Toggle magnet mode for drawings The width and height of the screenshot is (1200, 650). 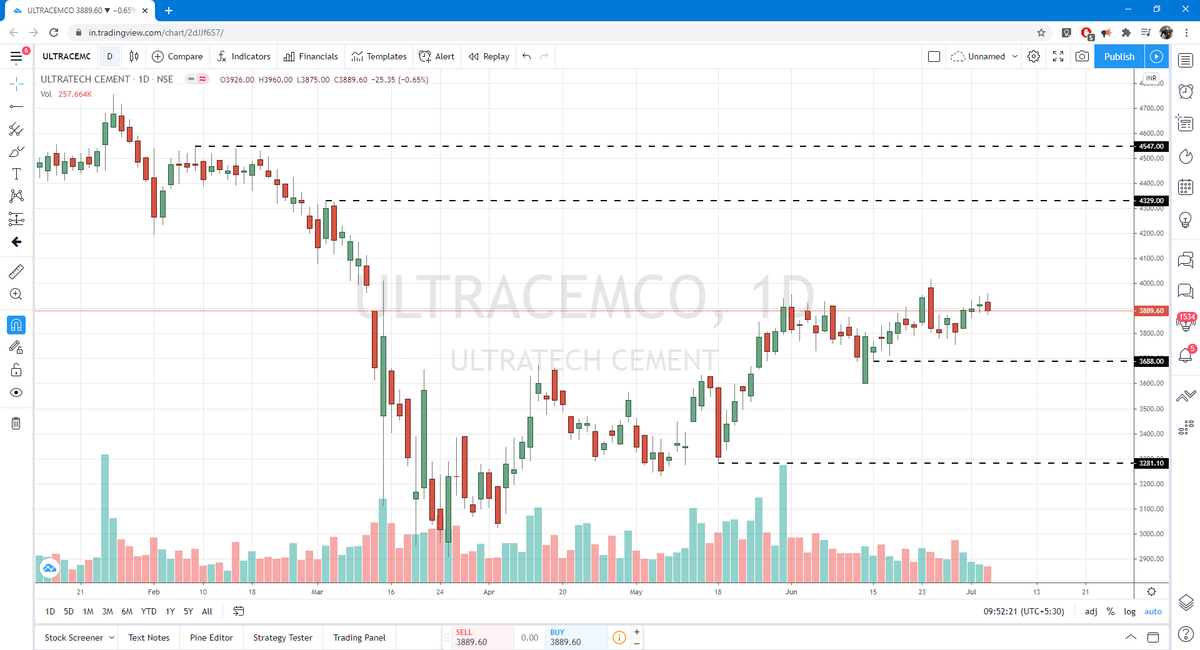[16, 325]
